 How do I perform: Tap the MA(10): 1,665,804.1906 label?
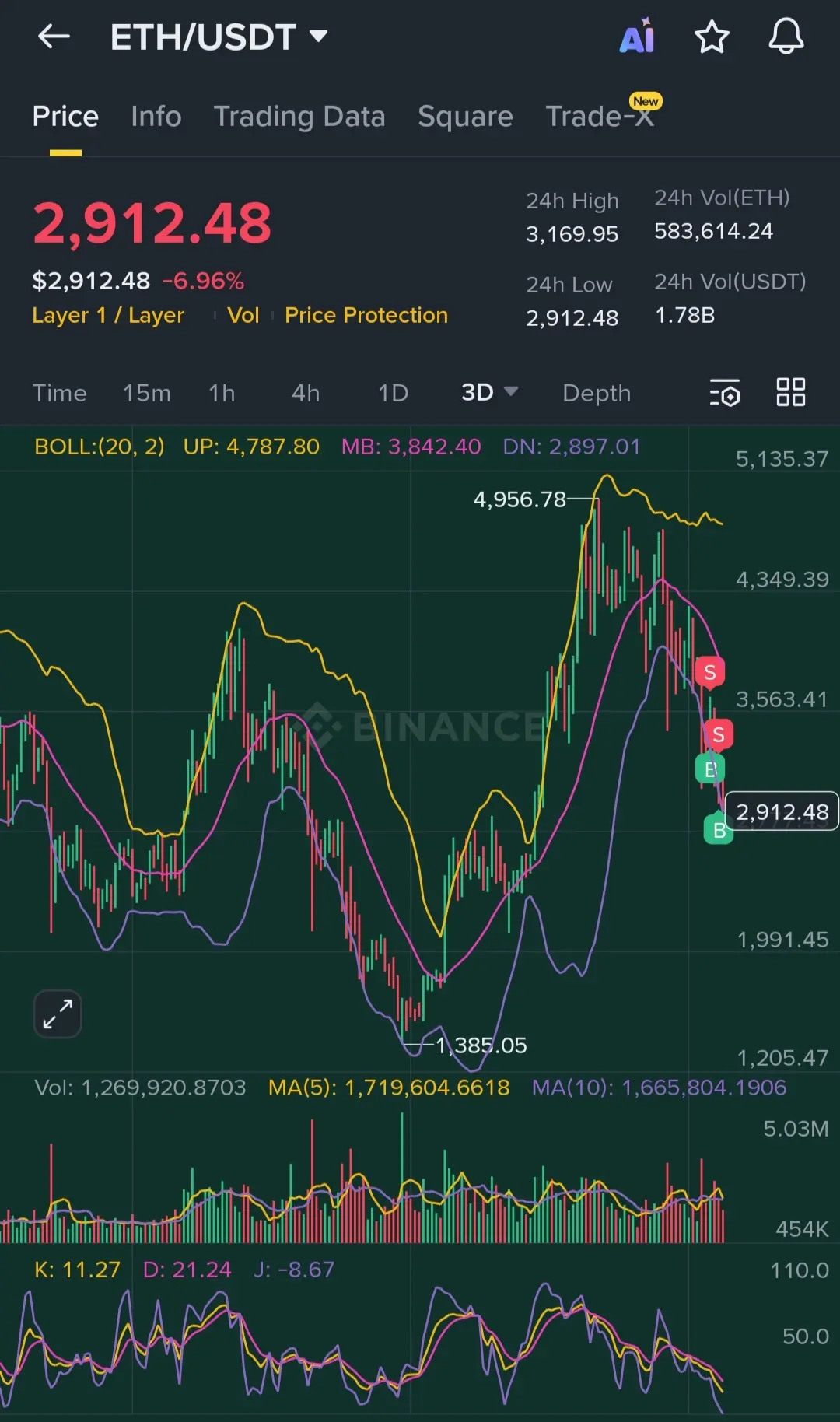pyautogui.click(x=659, y=1087)
